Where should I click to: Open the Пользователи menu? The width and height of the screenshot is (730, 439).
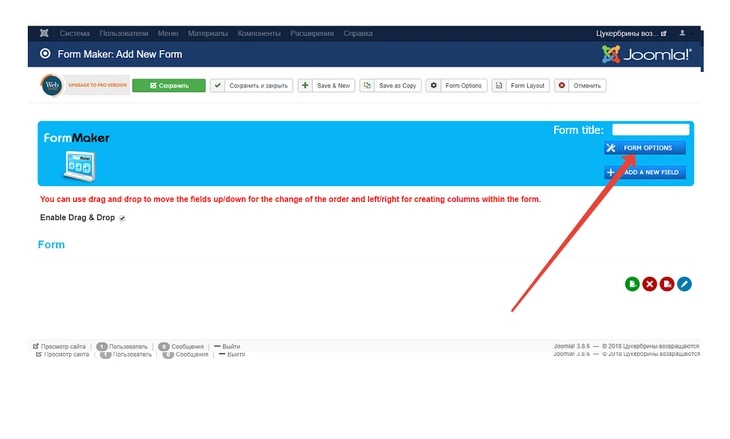pyautogui.click(x=124, y=34)
